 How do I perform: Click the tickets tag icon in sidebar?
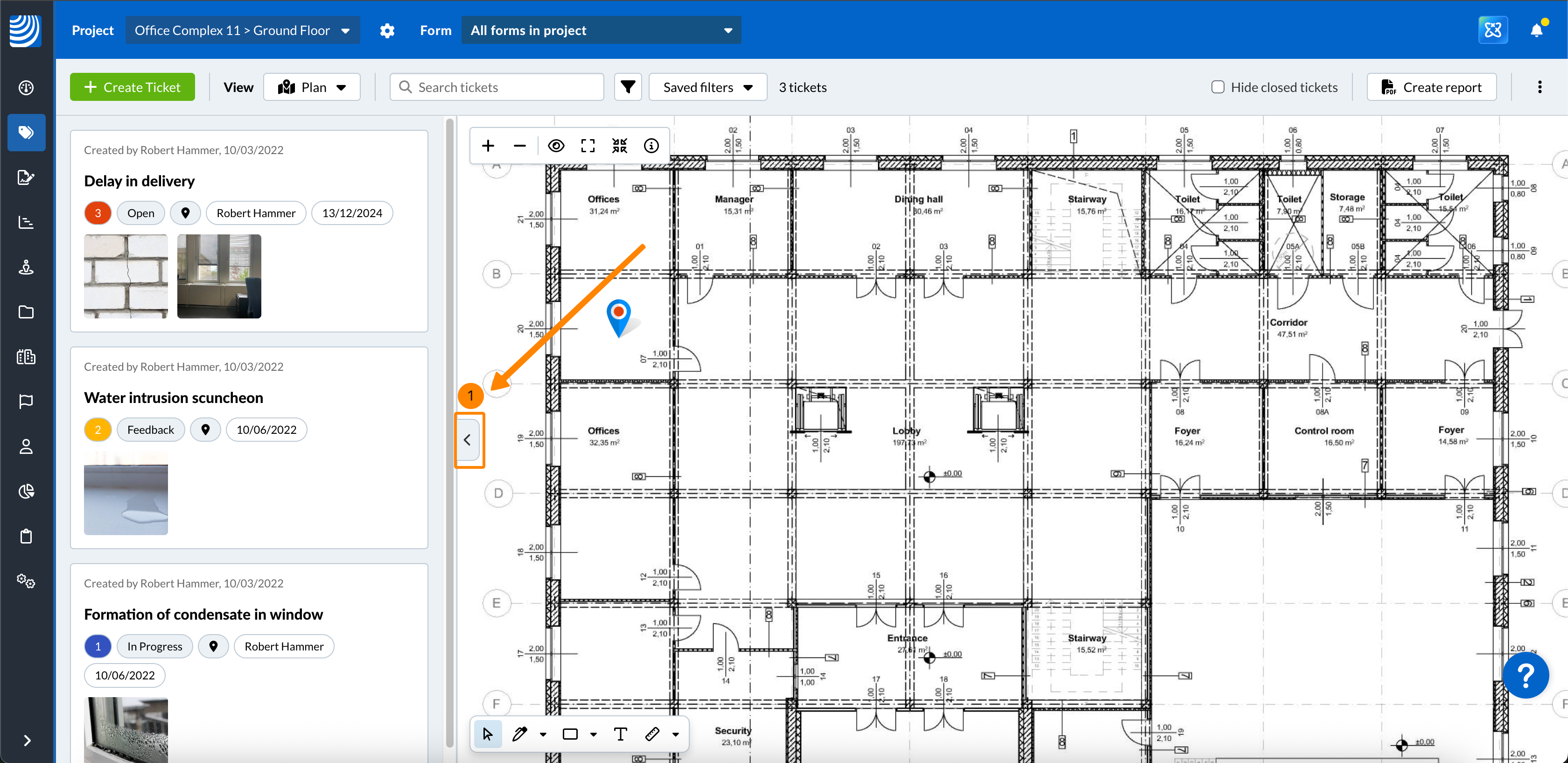click(26, 132)
